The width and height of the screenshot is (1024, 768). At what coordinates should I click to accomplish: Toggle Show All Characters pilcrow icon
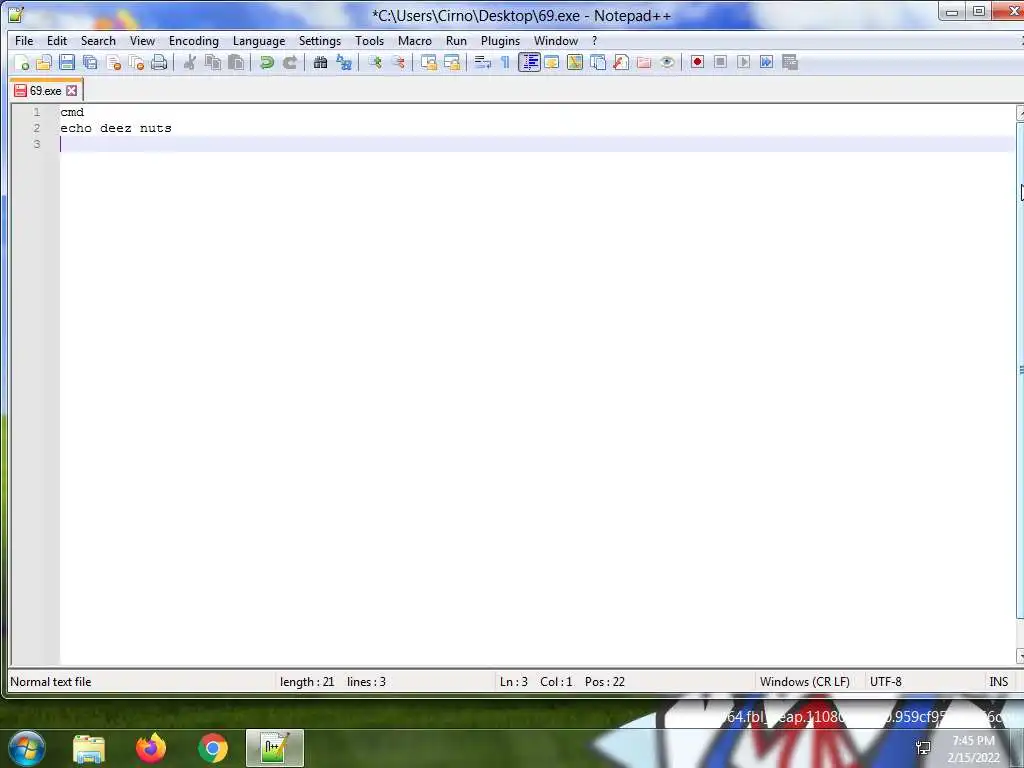[x=505, y=63]
